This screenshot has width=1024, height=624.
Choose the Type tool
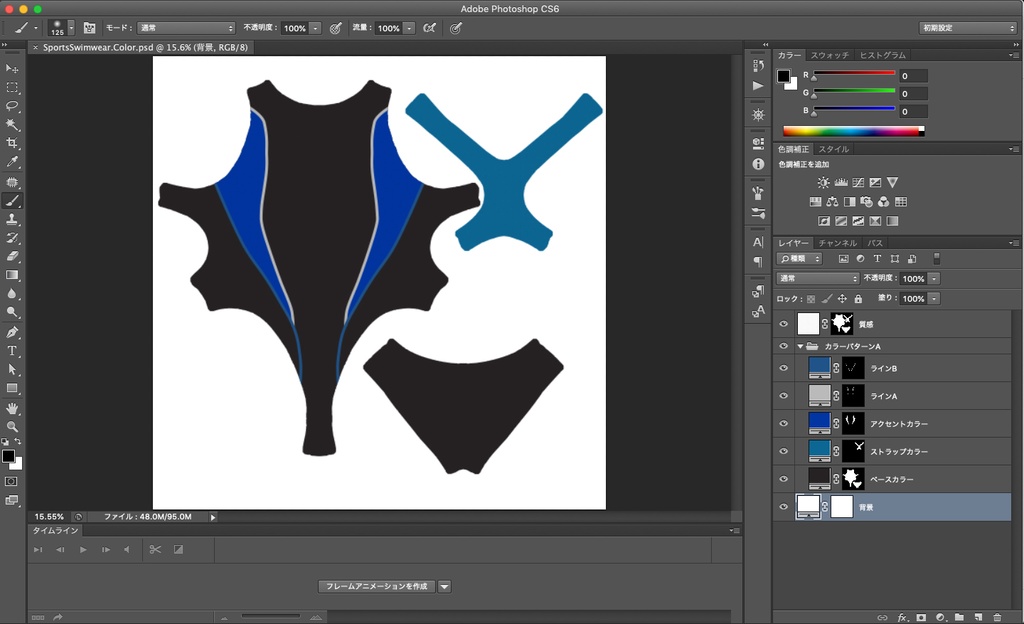(13, 351)
